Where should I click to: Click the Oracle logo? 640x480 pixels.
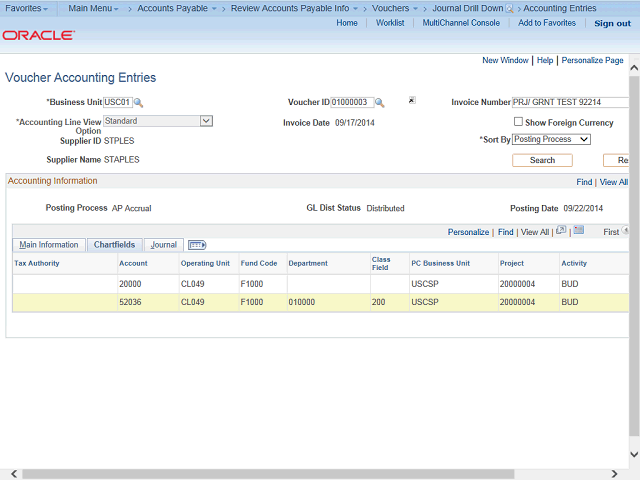pos(39,36)
